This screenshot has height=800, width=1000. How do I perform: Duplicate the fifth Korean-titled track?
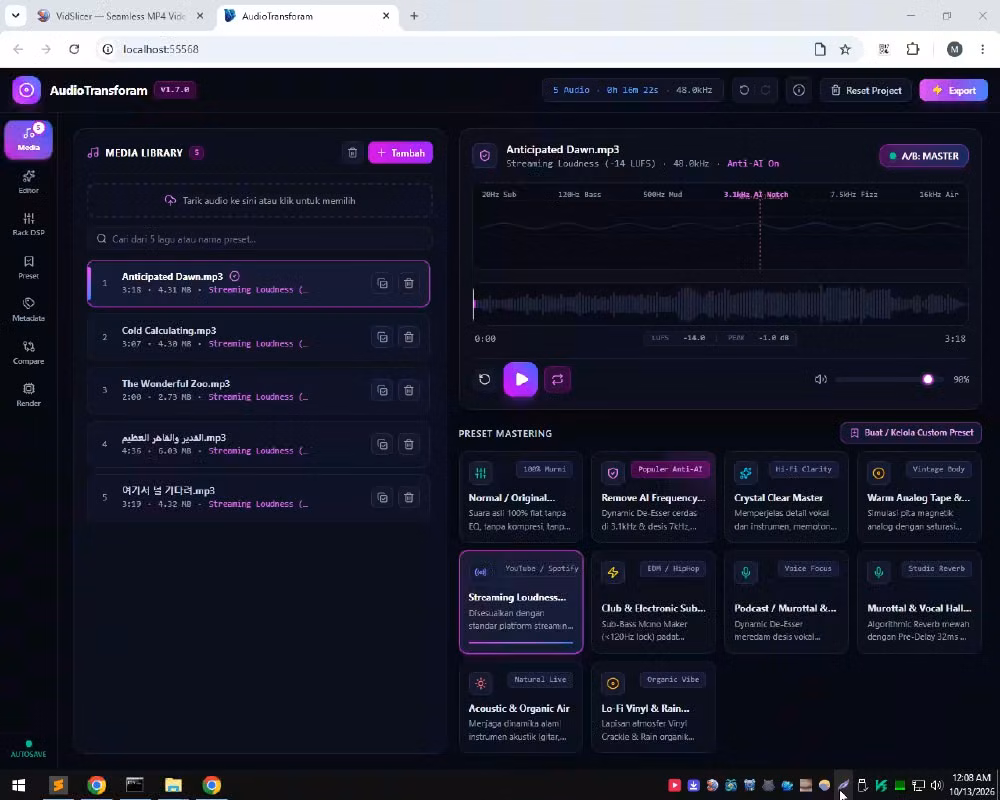click(x=382, y=498)
